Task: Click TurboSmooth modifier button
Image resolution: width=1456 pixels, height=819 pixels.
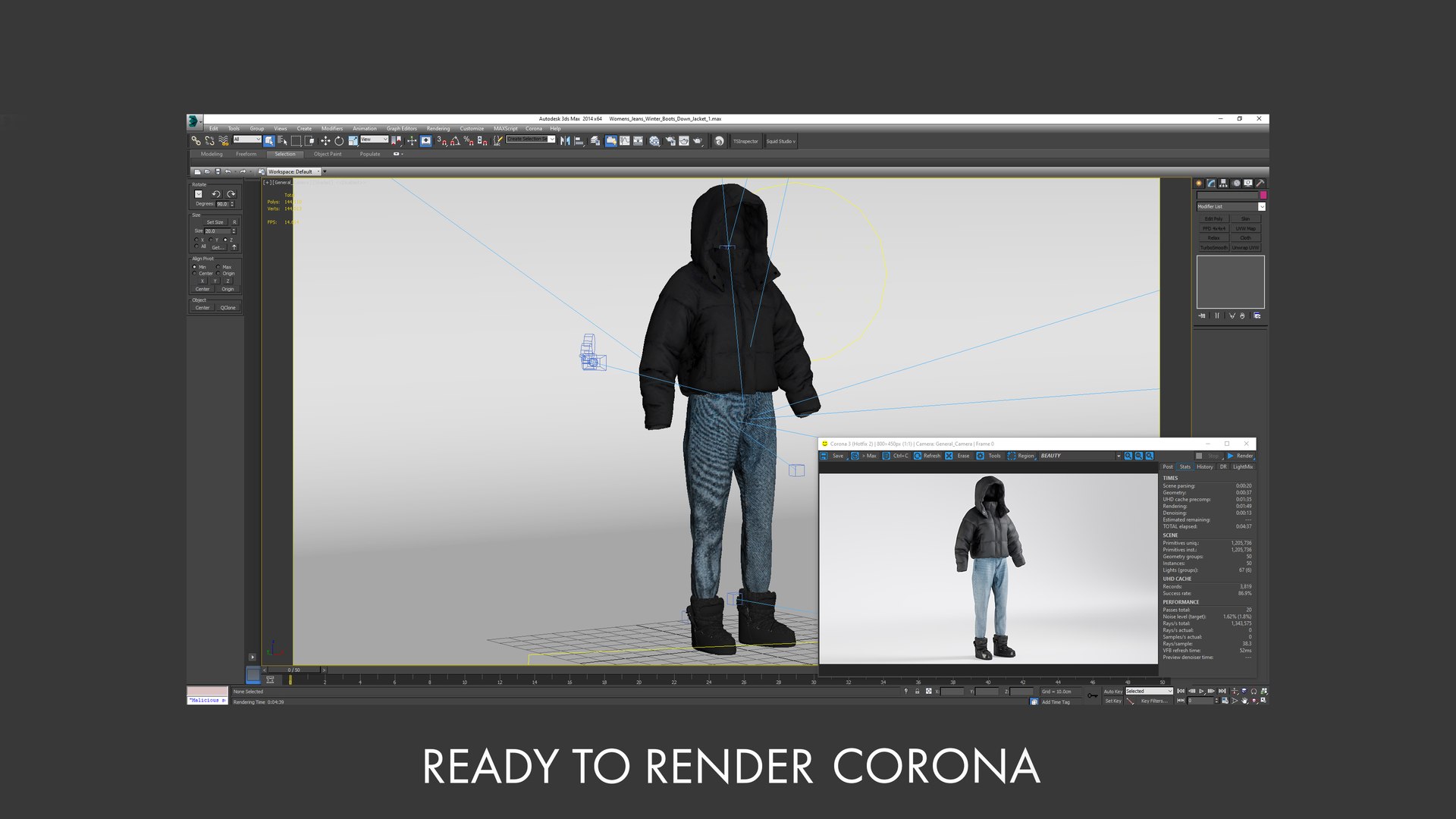Action: [x=1214, y=247]
